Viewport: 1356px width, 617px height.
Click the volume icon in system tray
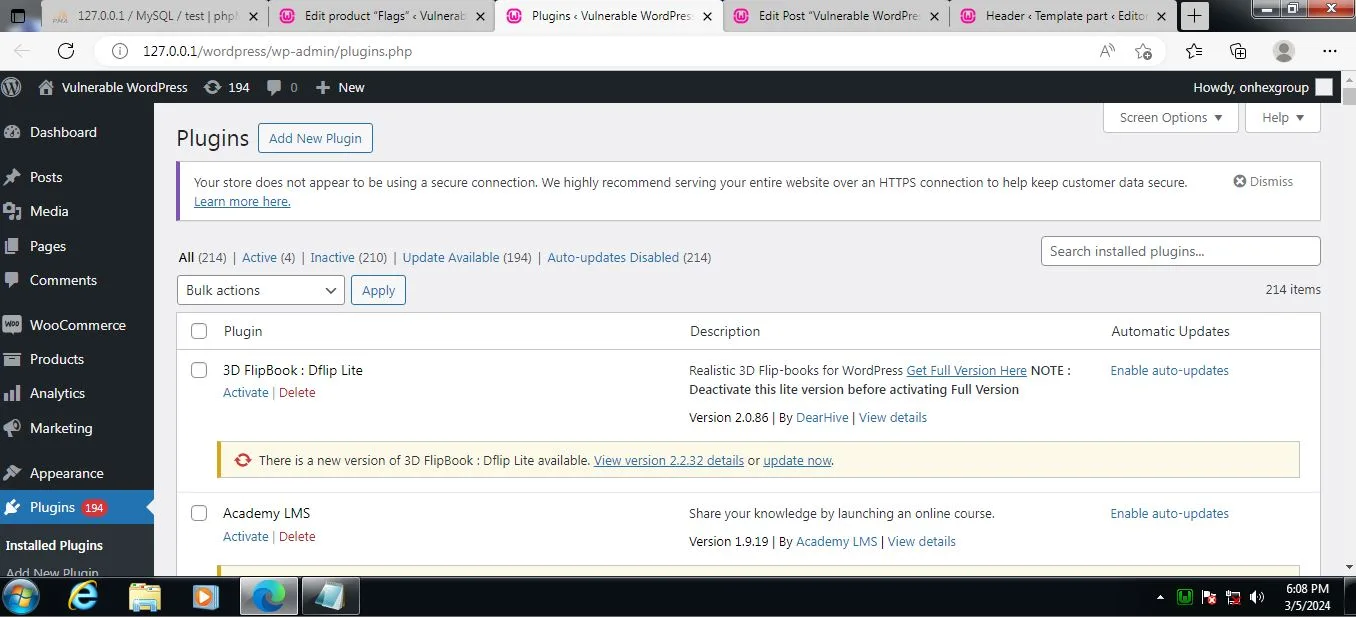pos(1257,597)
